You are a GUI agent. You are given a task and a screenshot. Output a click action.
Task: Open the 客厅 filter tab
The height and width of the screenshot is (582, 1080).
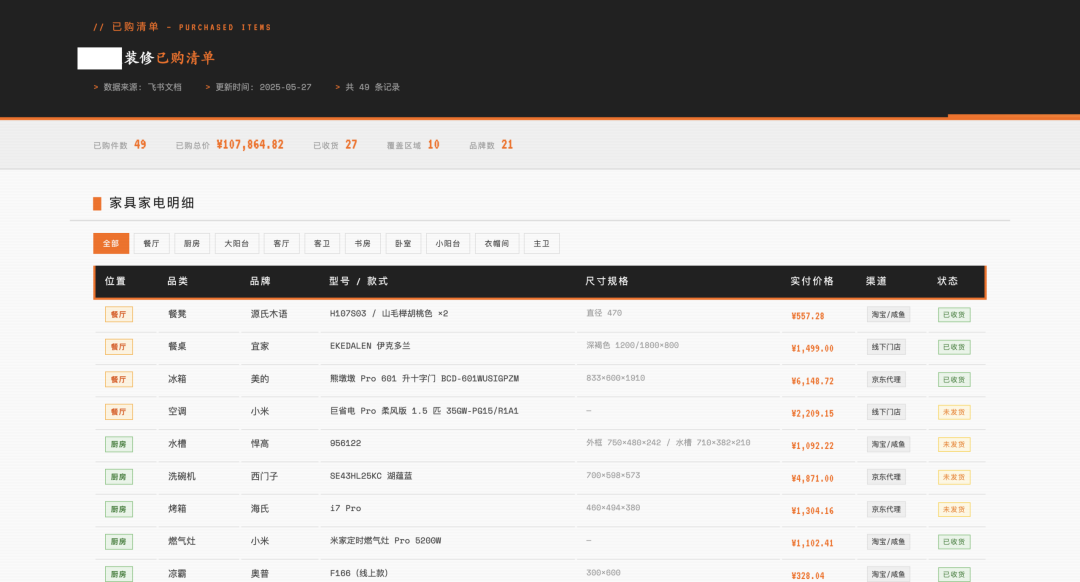pos(281,244)
